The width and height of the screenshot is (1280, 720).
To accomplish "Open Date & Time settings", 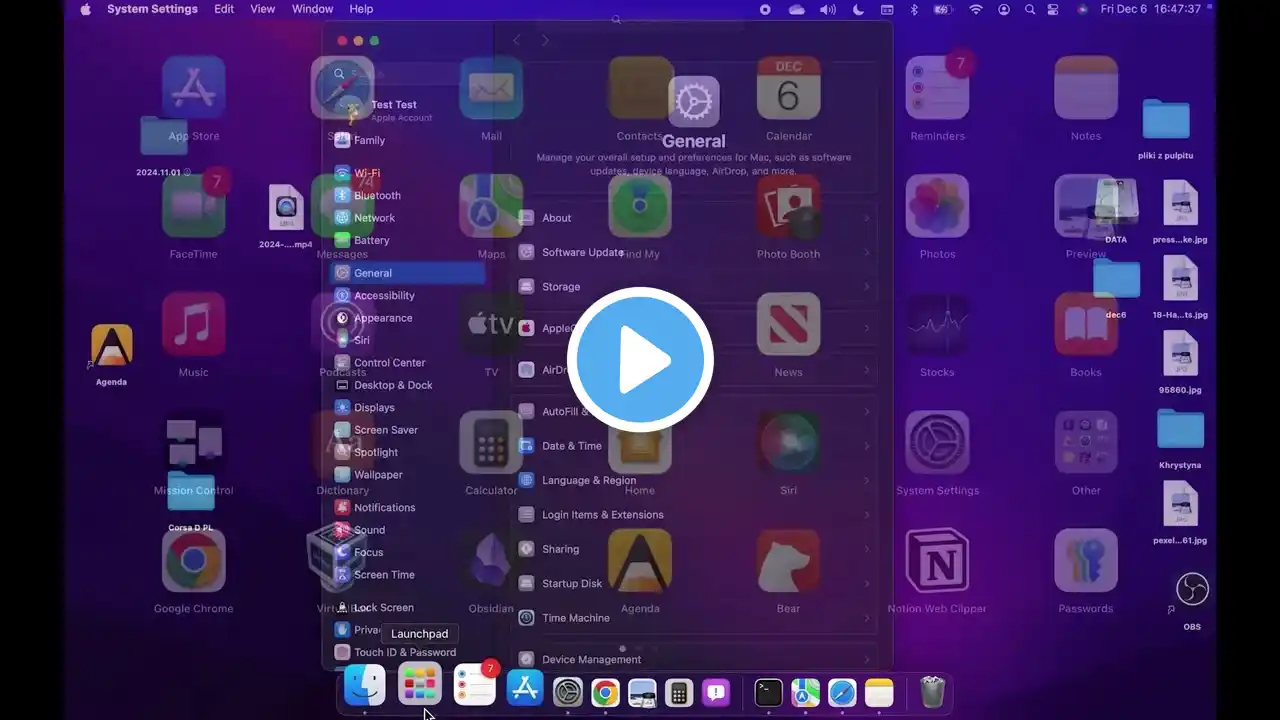I will (694, 446).
